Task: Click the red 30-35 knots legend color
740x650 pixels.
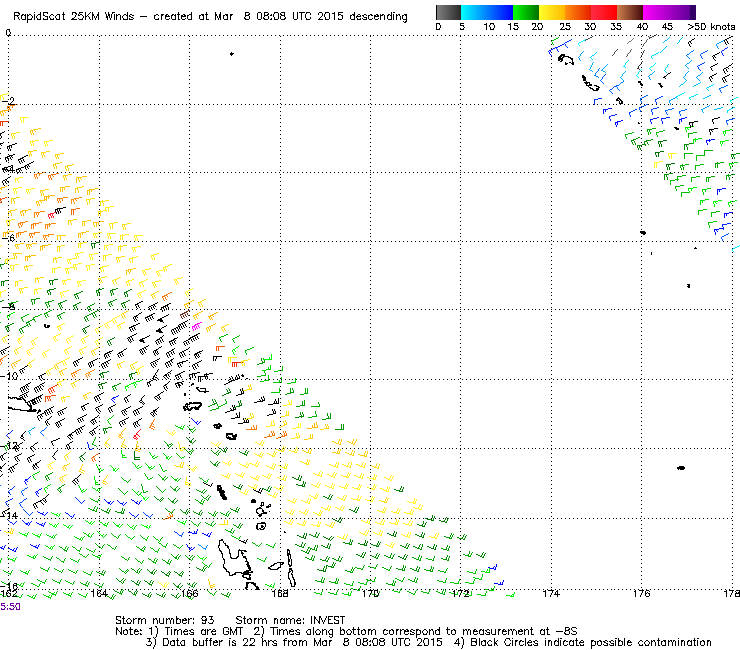Action: (x=604, y=12)
